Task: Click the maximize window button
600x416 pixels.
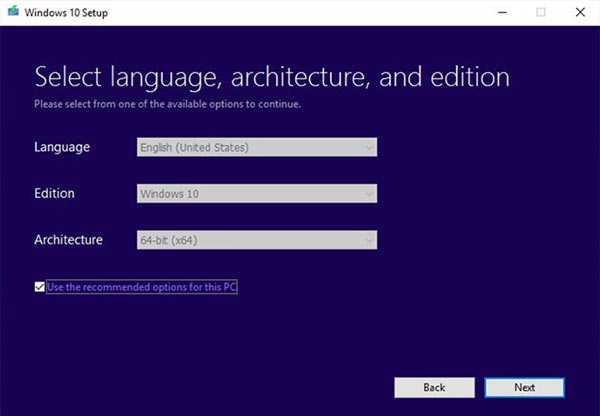Action: click(541, 12)
